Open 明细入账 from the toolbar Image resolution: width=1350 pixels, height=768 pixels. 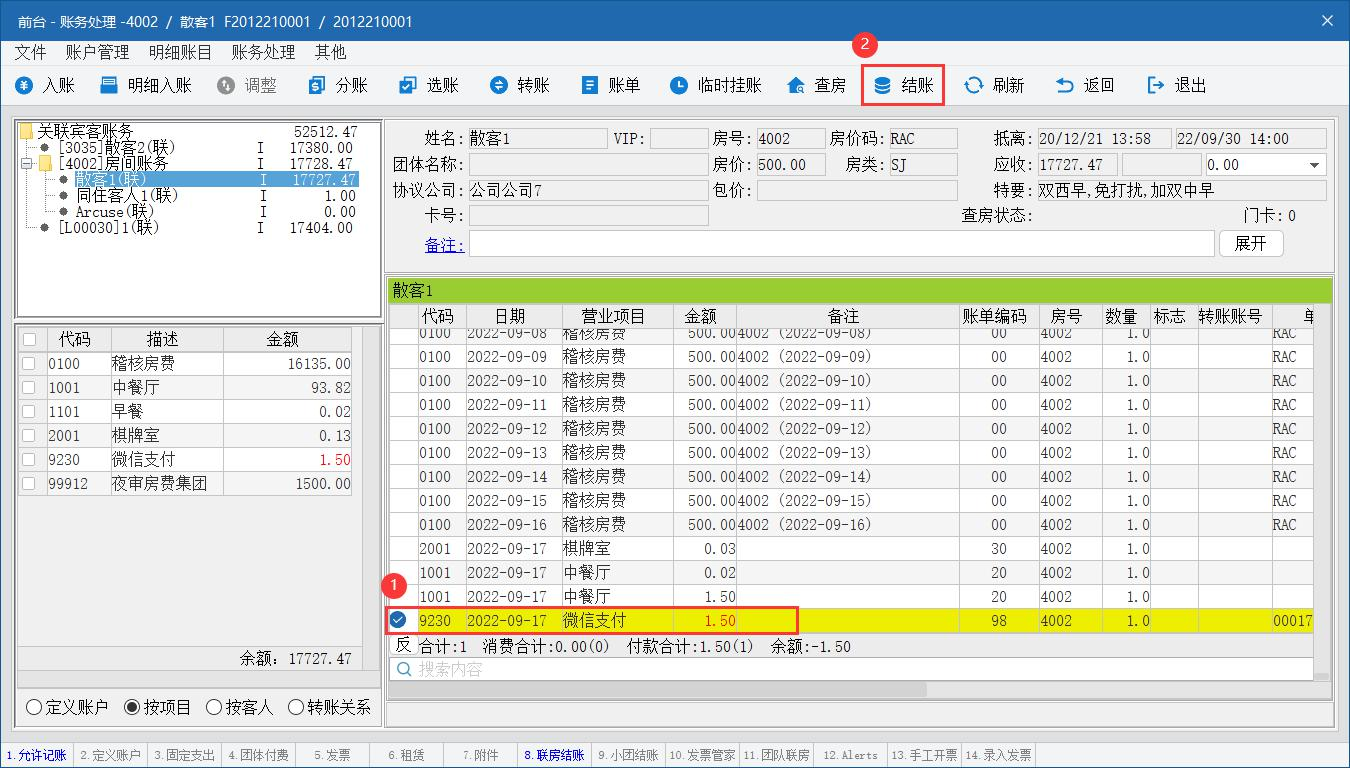(146, 86)
